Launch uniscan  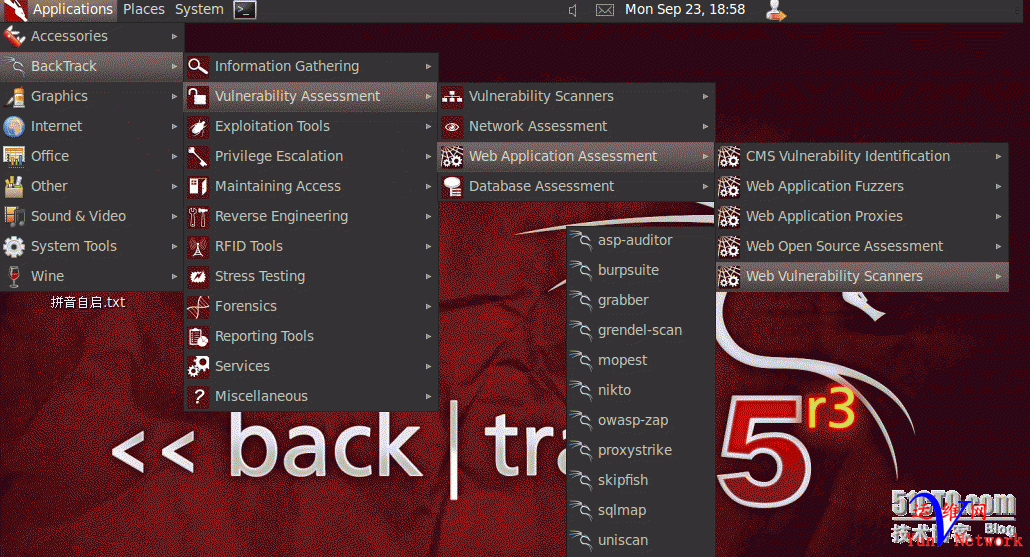(x=641, y=541)
